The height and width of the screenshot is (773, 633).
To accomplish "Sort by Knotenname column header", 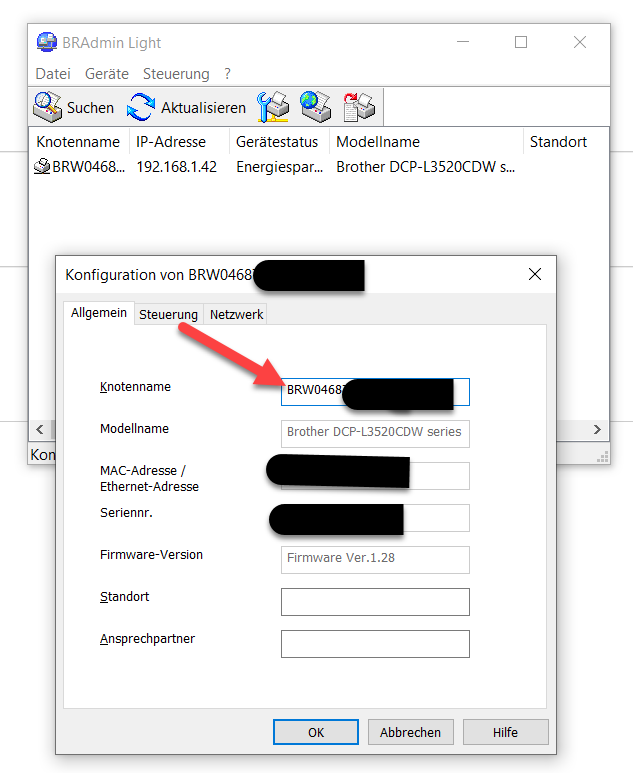I will coord(79,141).
